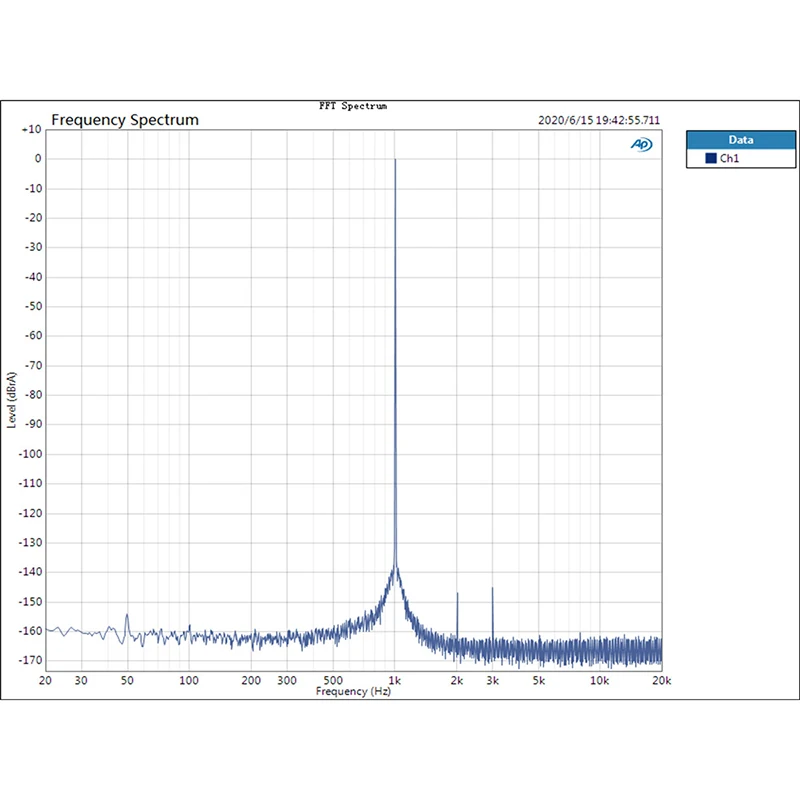Click the 100 frequency axis tick label
The width and height of the screenshot is (800, 800).
[x=189, y=680]
